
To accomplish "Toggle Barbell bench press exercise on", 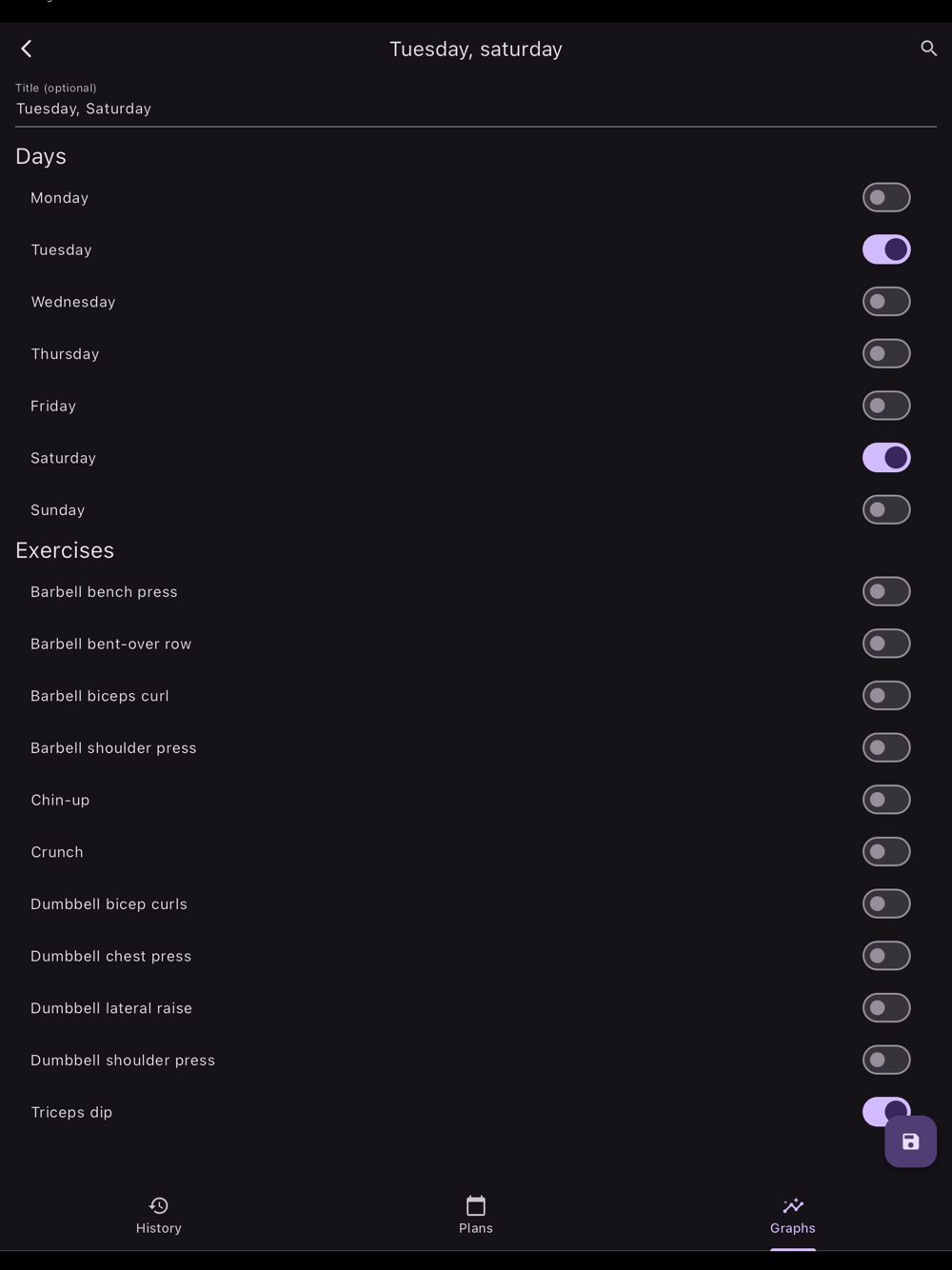I will (886, 592).
